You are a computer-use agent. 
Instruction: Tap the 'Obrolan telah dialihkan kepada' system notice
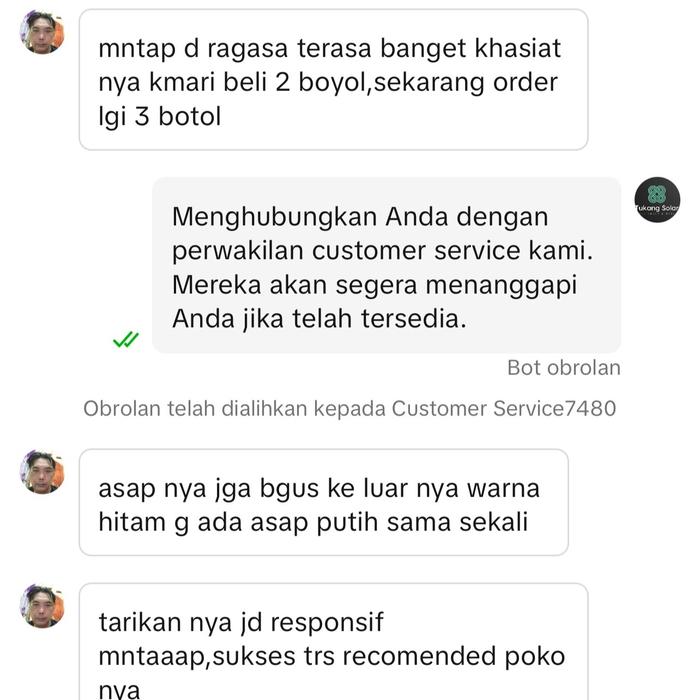[x=350, y=408]
